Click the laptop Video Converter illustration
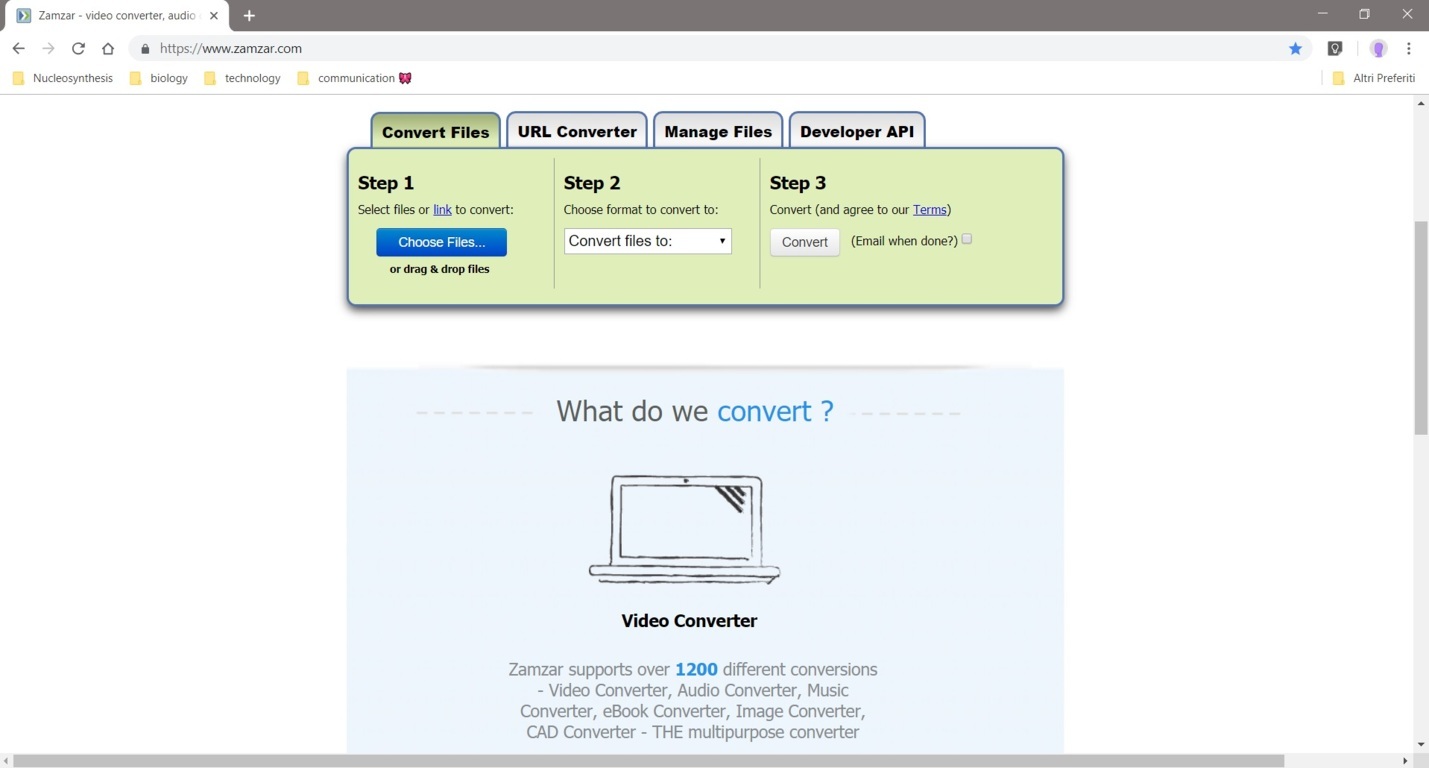1429x768 pixels. pyautogui.click(x=685, y=529)
